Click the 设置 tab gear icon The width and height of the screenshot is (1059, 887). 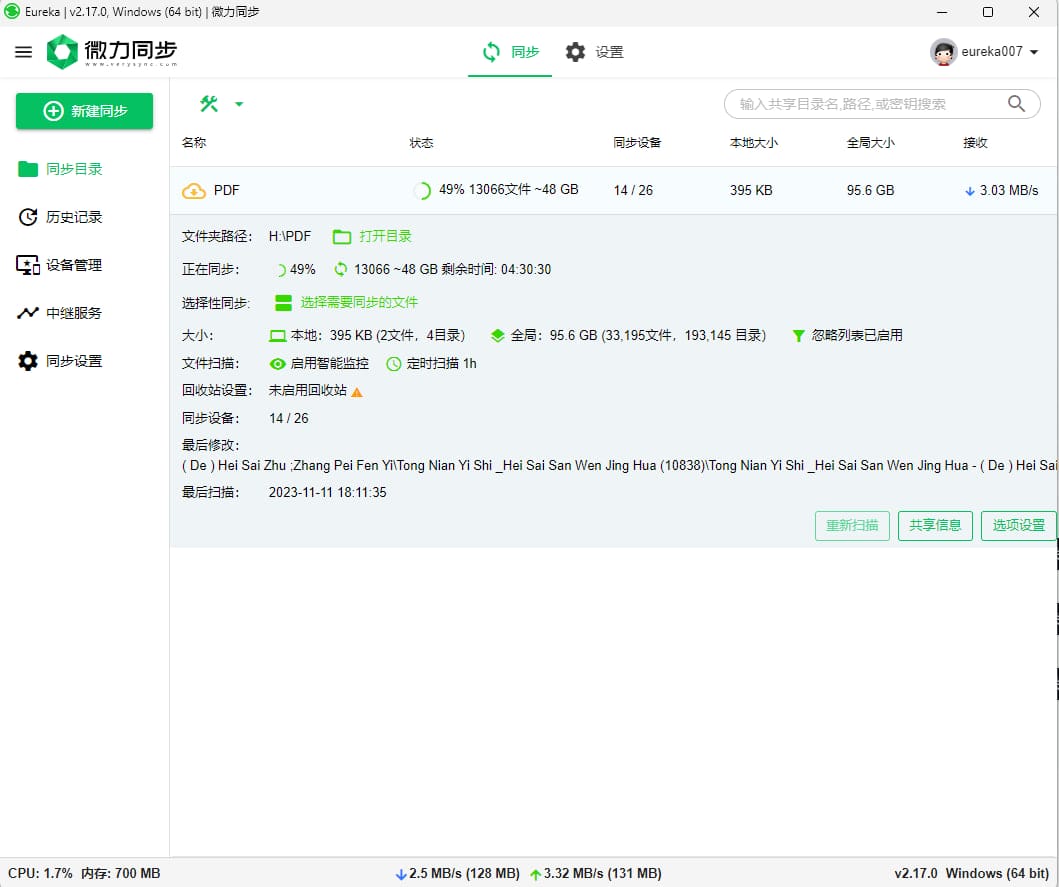575,52
